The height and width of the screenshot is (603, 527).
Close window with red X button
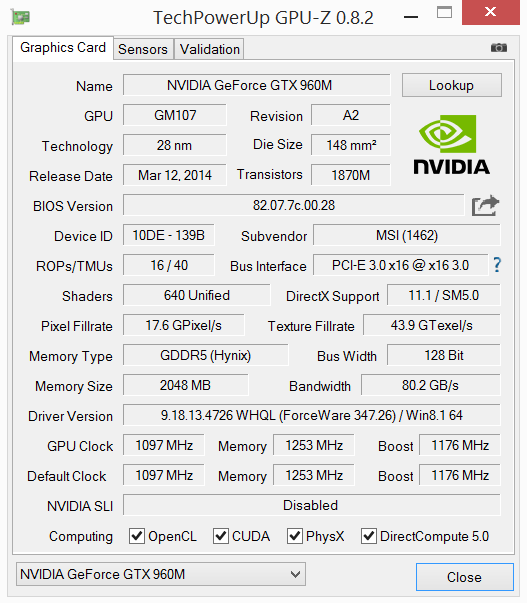point(490,12)
